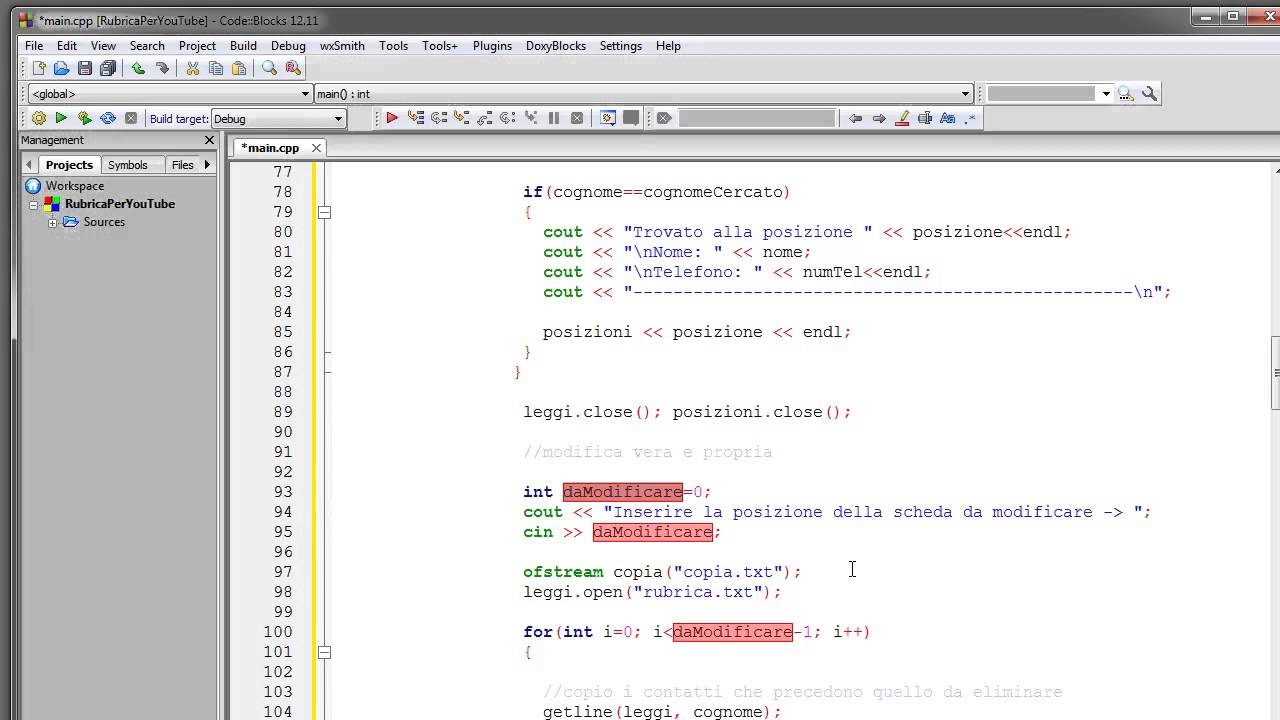1280x720 pixels.
Task: Open the Build menu
Action: [x=243, y=46]
